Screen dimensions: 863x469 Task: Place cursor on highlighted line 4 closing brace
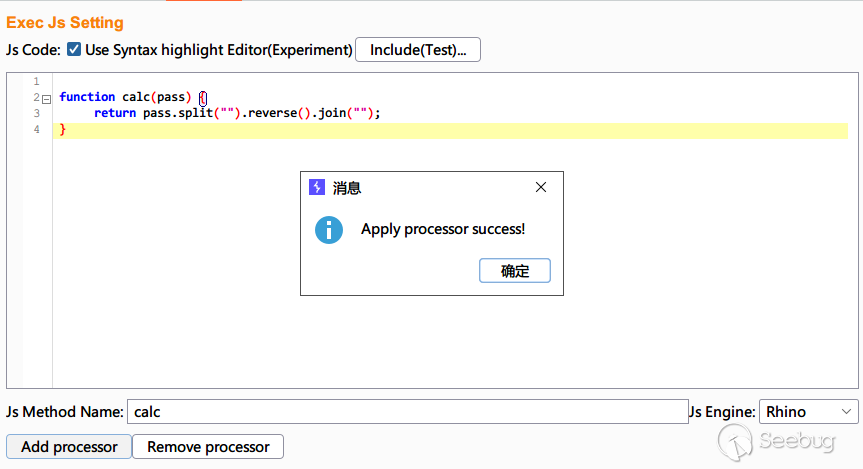coord(63,129)
